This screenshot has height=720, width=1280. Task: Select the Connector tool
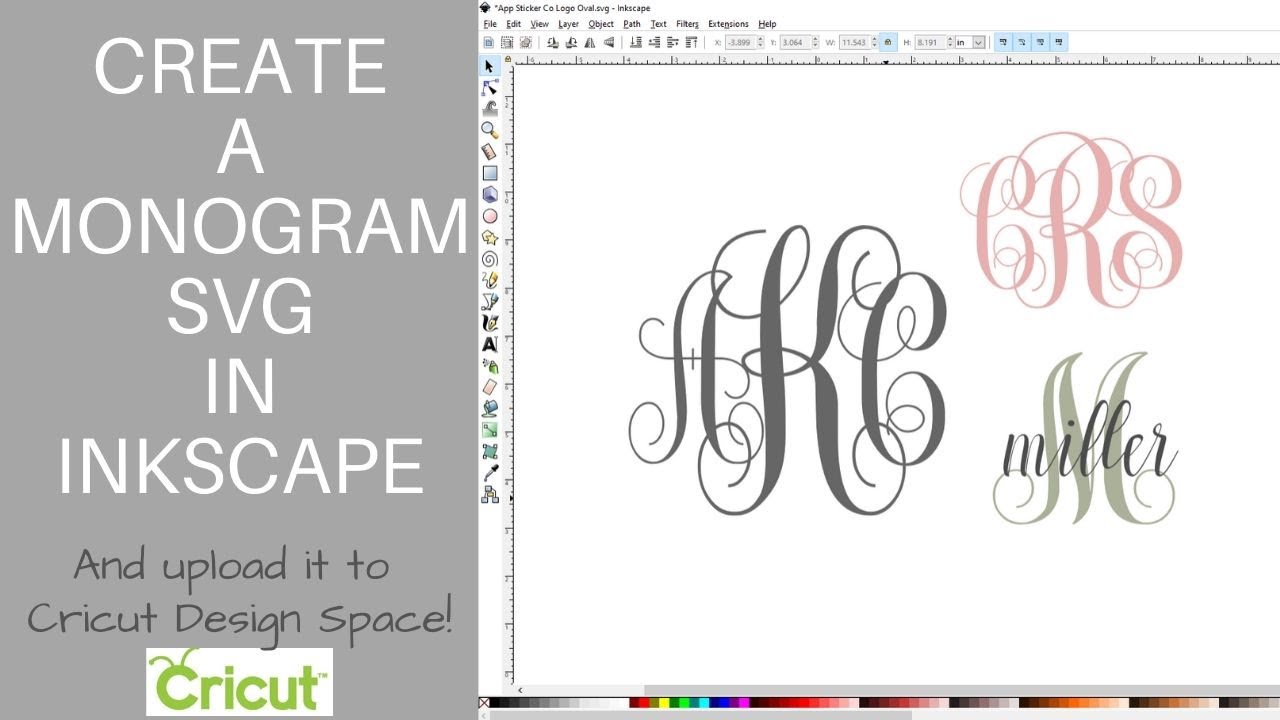pos(489,494)
